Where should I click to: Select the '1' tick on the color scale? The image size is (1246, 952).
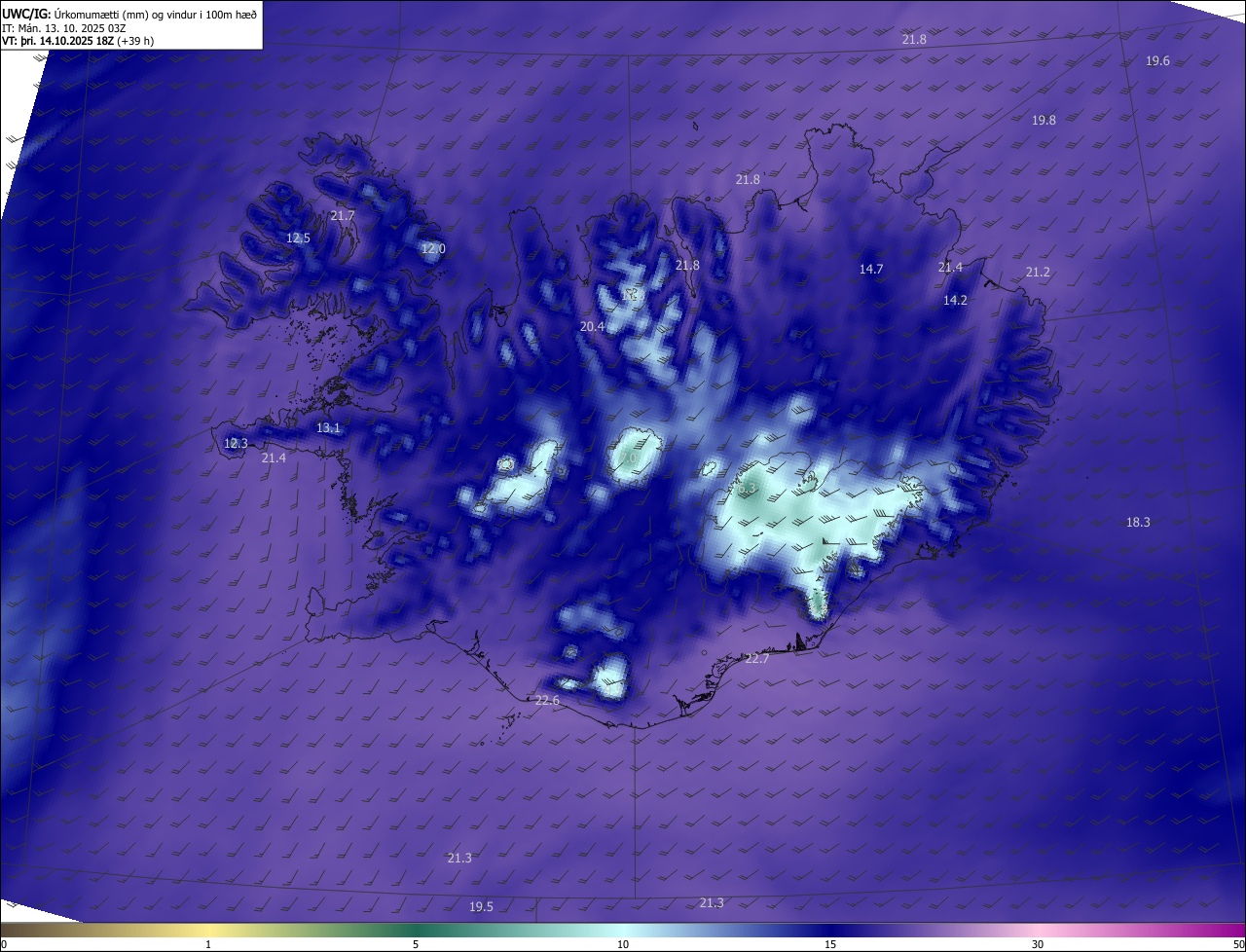click(x=208, y=944)
